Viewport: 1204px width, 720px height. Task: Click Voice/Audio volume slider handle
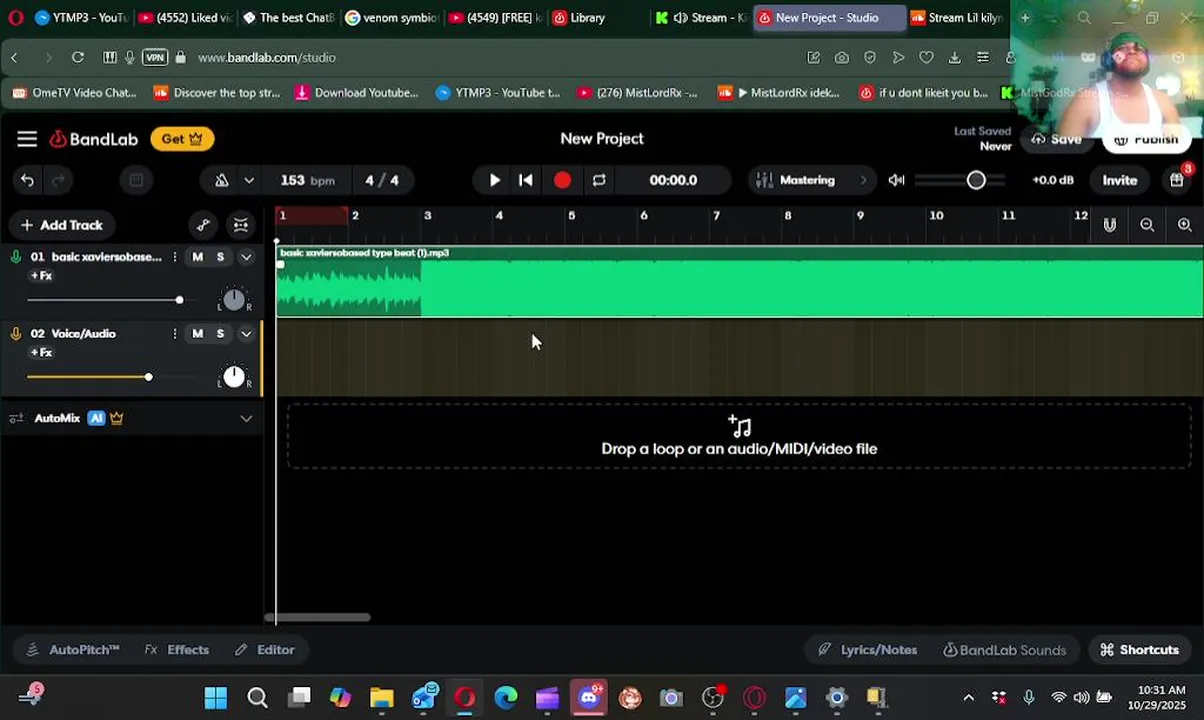(x=148, y=377)
